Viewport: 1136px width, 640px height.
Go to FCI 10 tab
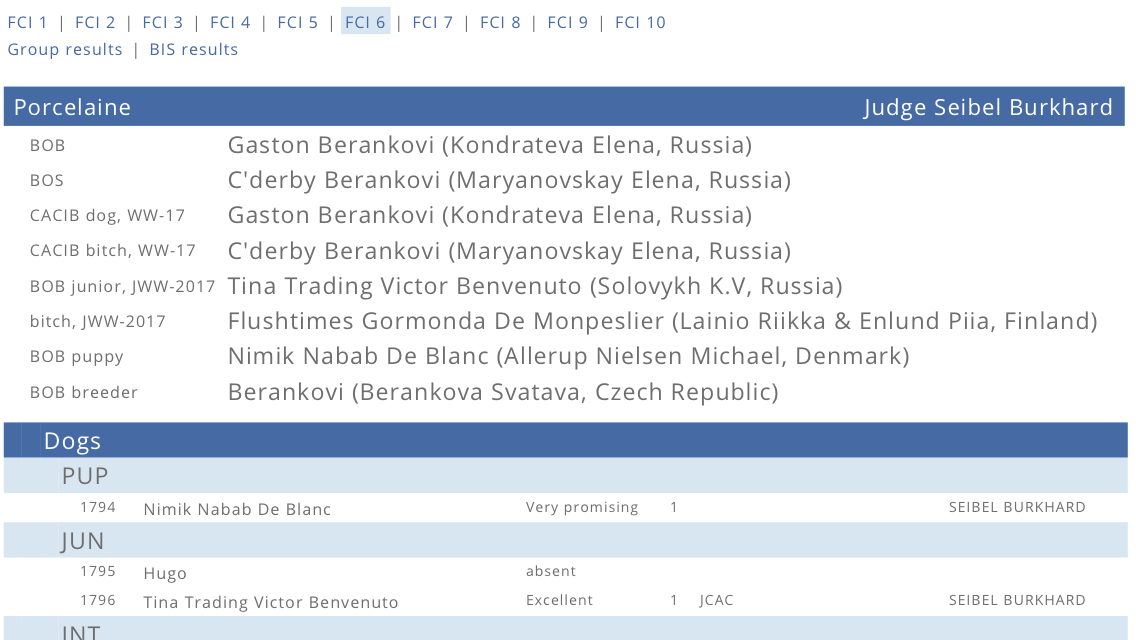(x=640, y=22)
